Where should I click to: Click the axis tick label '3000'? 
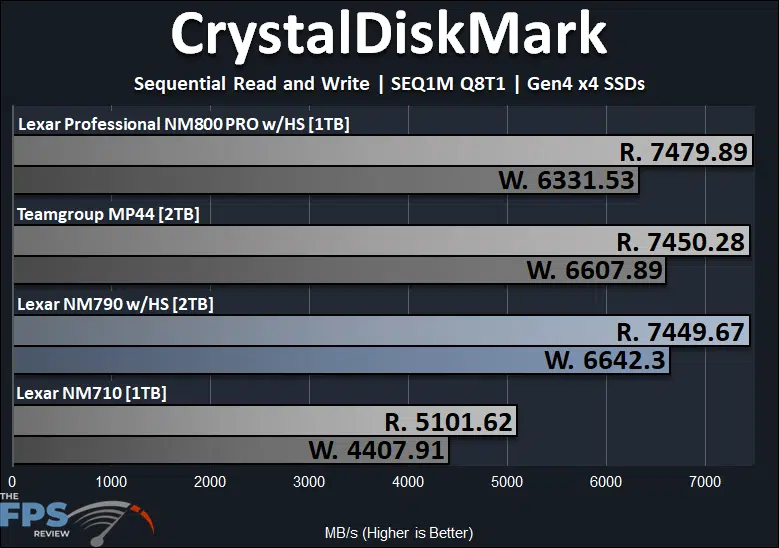pyautogui.click(x=309, y=481)
